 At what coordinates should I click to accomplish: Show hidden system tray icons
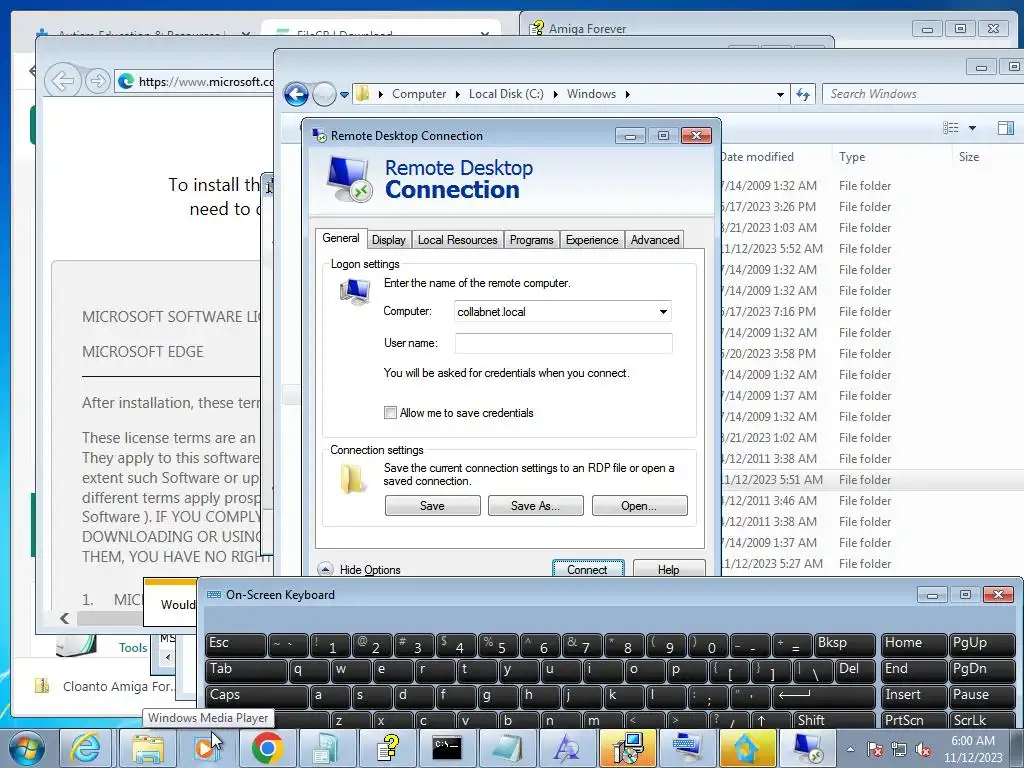pyautogui.click(x=850, y=750)
